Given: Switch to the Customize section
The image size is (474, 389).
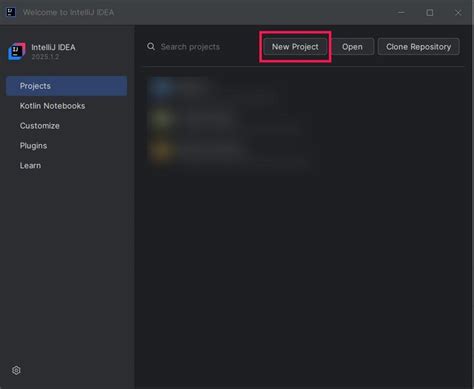Looking at the screenshot, I should [x=66, y=126].
